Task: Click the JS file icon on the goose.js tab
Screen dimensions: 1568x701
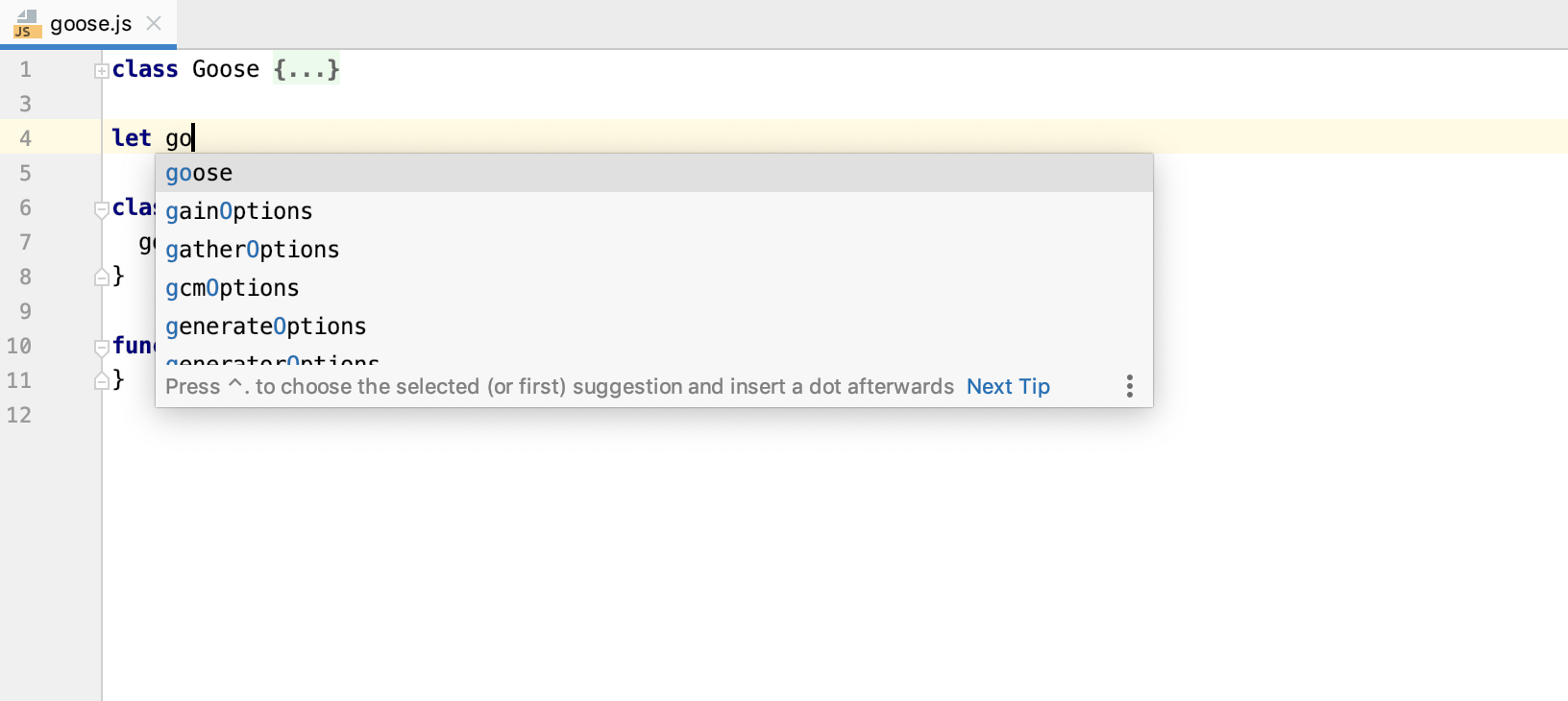Action: pos(26,24)
